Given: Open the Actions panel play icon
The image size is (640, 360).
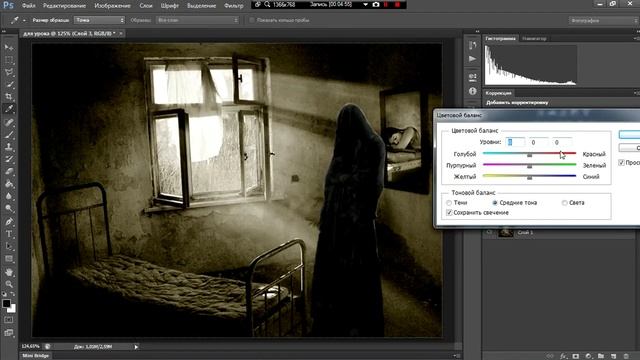Looking at the screenshot, I should pos(473,59).
